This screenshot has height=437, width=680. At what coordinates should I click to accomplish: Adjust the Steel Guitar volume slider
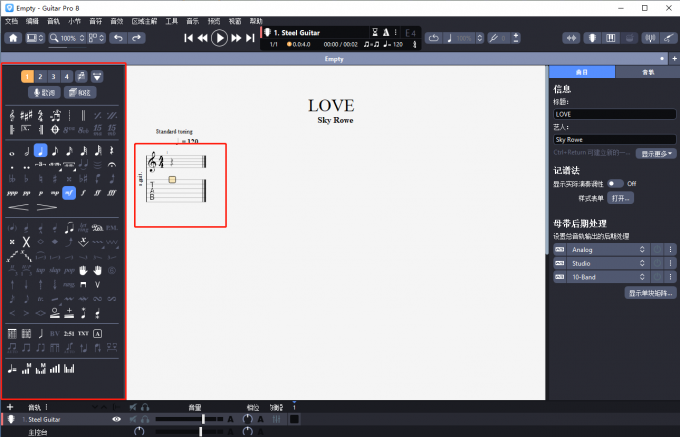tap(203, 419)
